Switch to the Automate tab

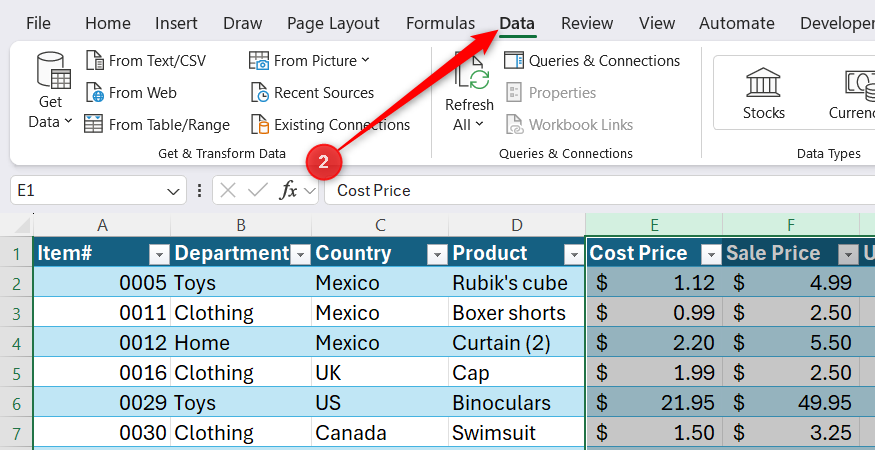pos(737,23)
